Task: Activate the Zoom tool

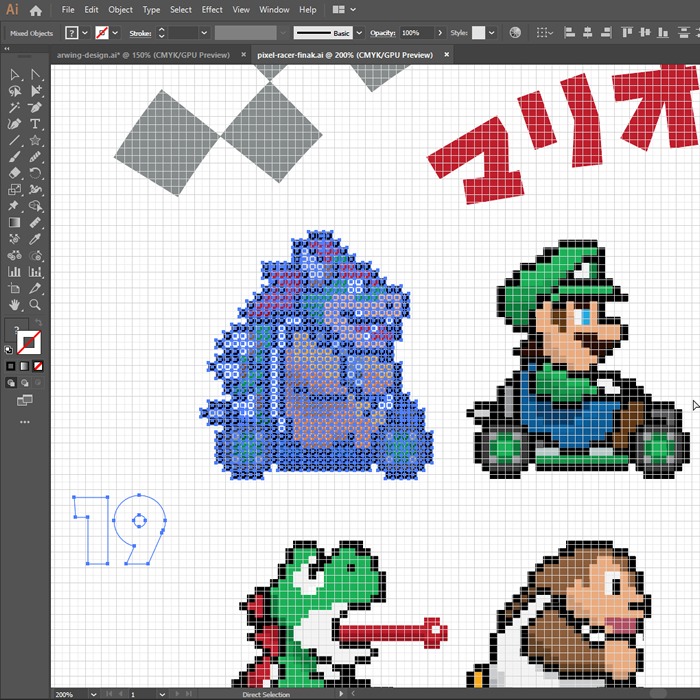Action: [36, 304]
